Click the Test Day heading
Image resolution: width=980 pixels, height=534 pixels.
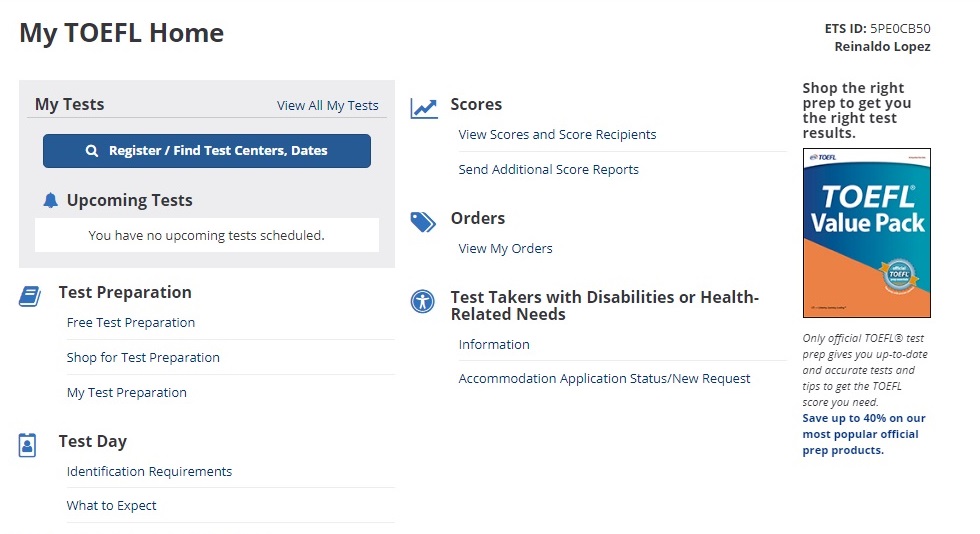pos(92,441)
